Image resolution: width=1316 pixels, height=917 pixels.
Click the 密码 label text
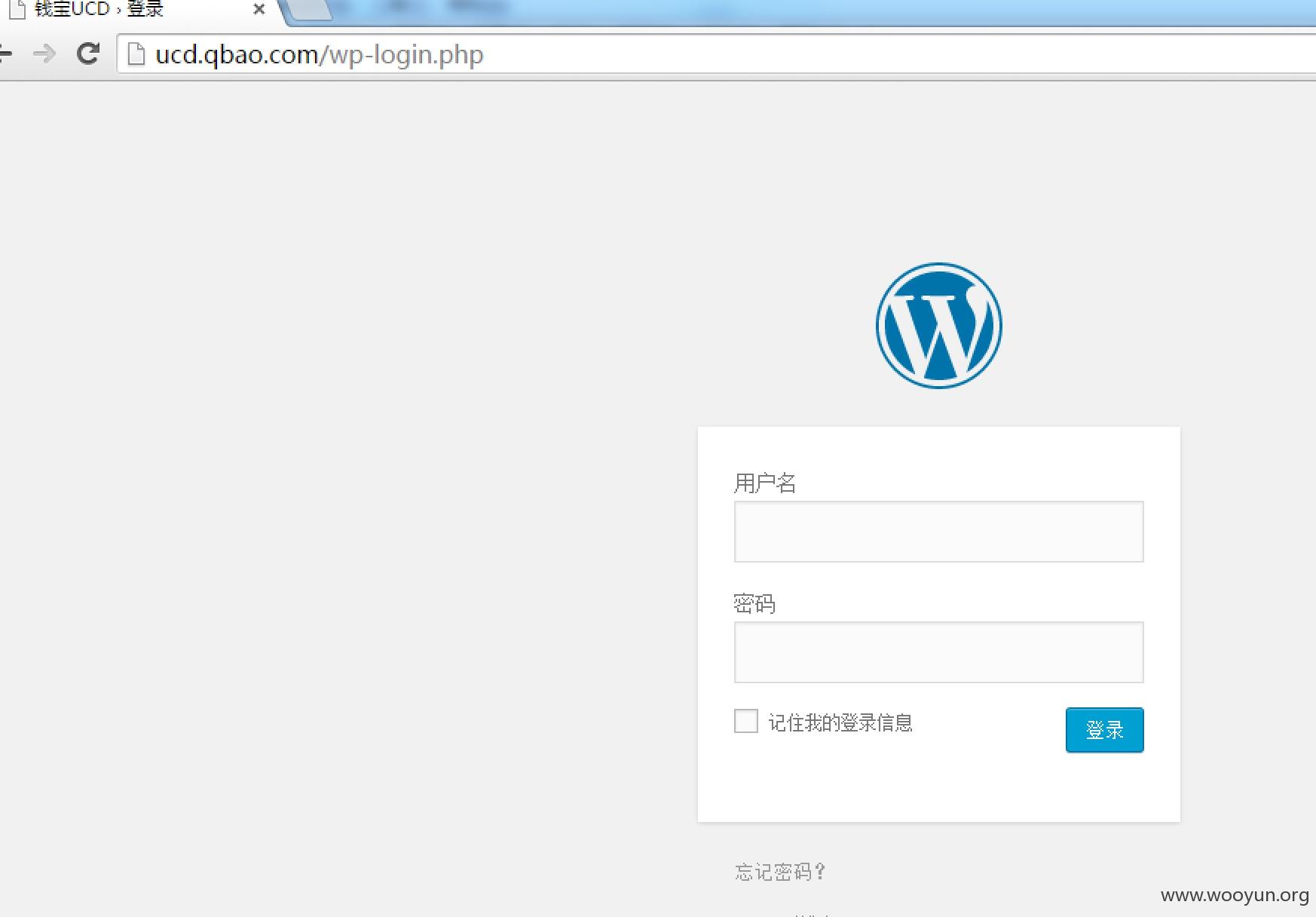pos(754,604)
